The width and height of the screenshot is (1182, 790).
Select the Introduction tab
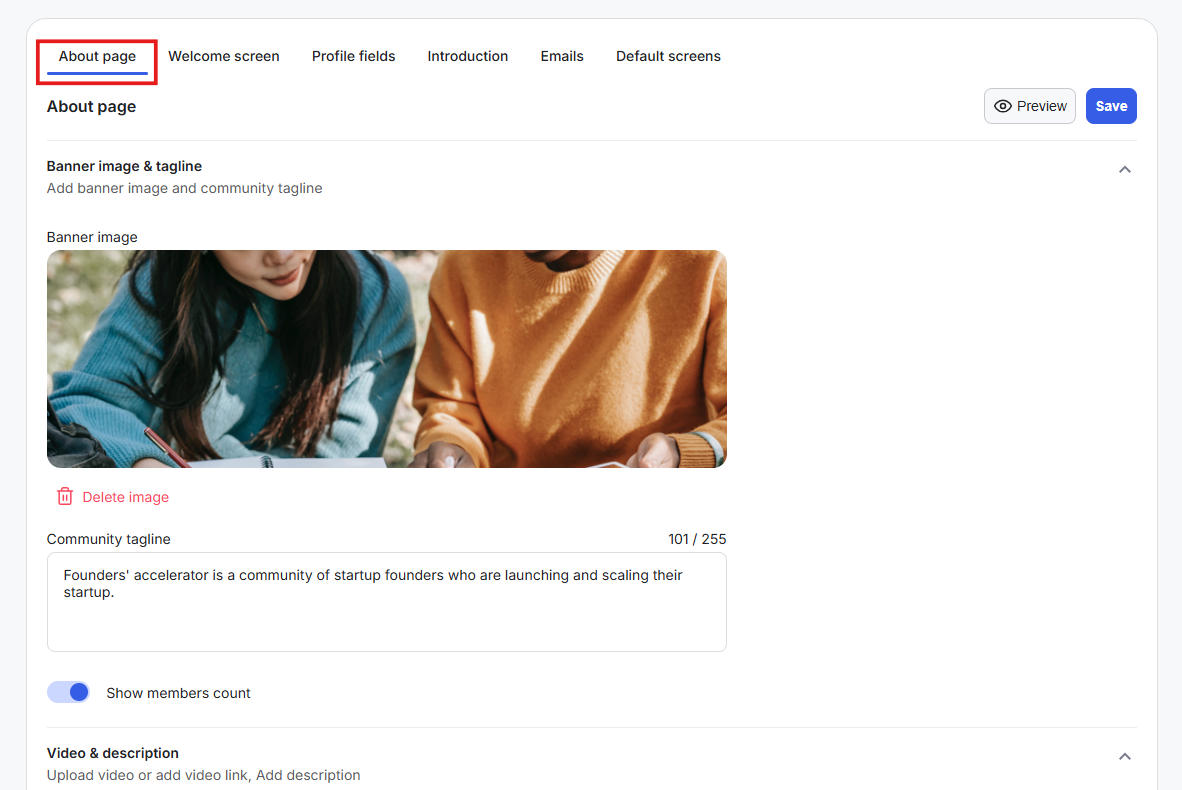coord(467,57)
